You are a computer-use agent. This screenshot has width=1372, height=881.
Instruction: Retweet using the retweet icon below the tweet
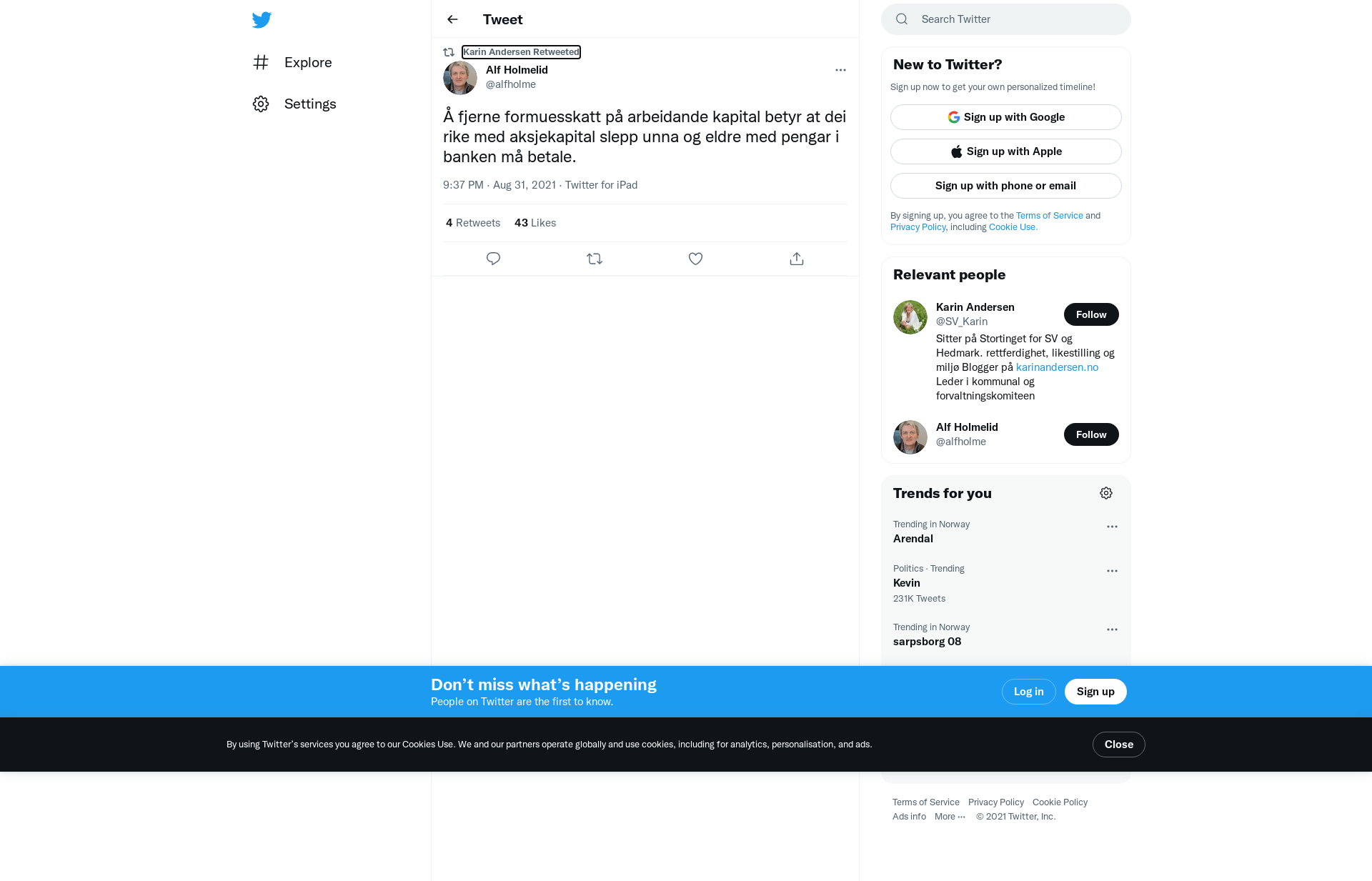595,259
